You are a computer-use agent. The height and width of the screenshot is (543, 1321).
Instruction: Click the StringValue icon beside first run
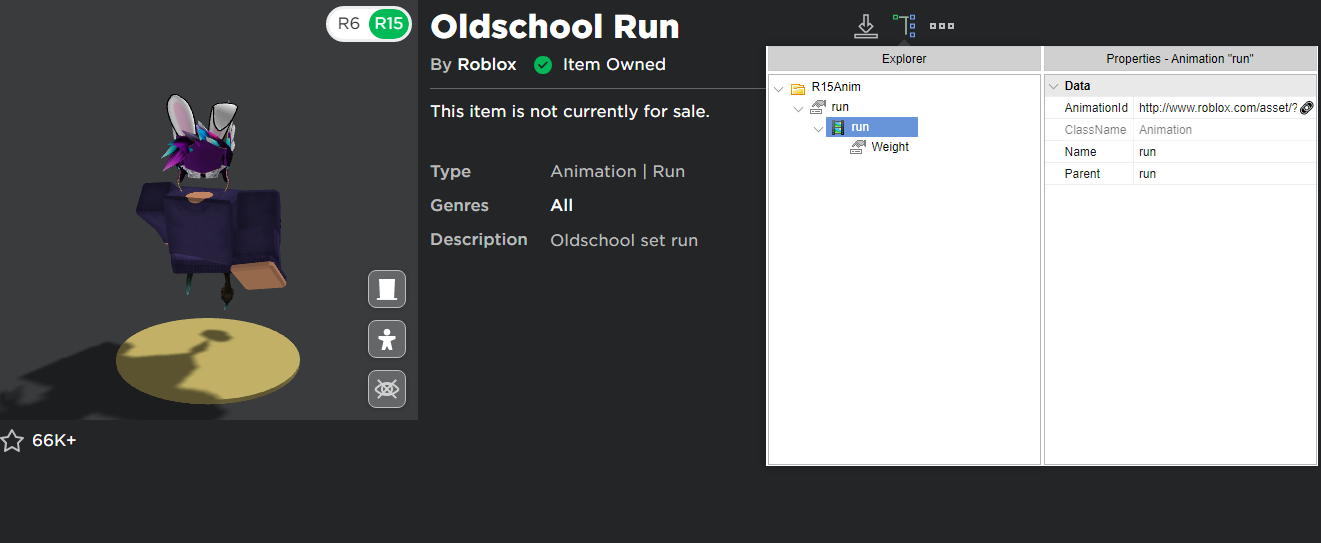pos(818,107)
